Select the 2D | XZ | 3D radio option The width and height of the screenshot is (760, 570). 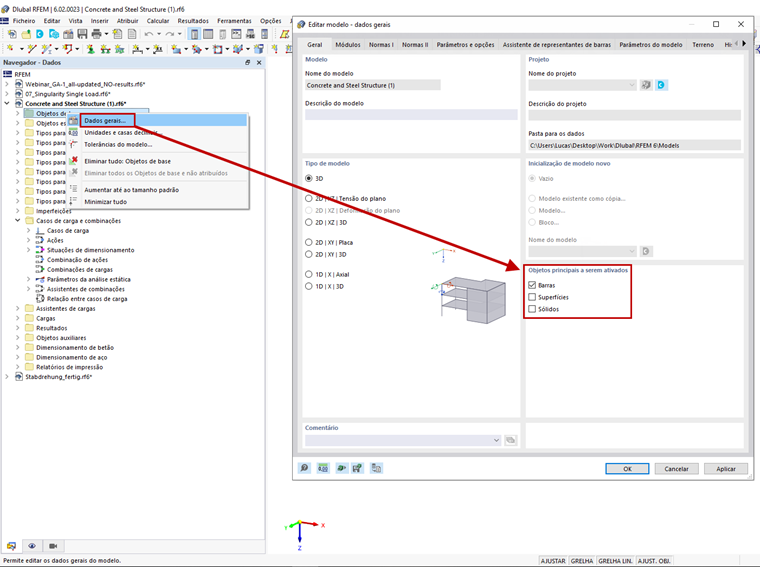point(309,222)
